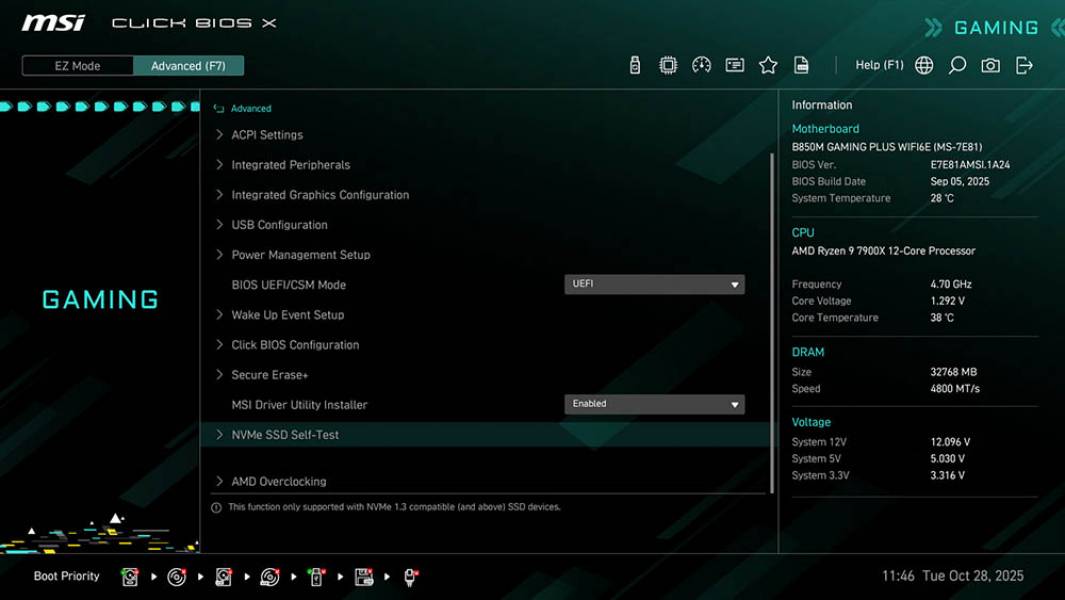Click the star Favorites icon
The width and height of the screenshot is (1065, 600).
[769, 64]
